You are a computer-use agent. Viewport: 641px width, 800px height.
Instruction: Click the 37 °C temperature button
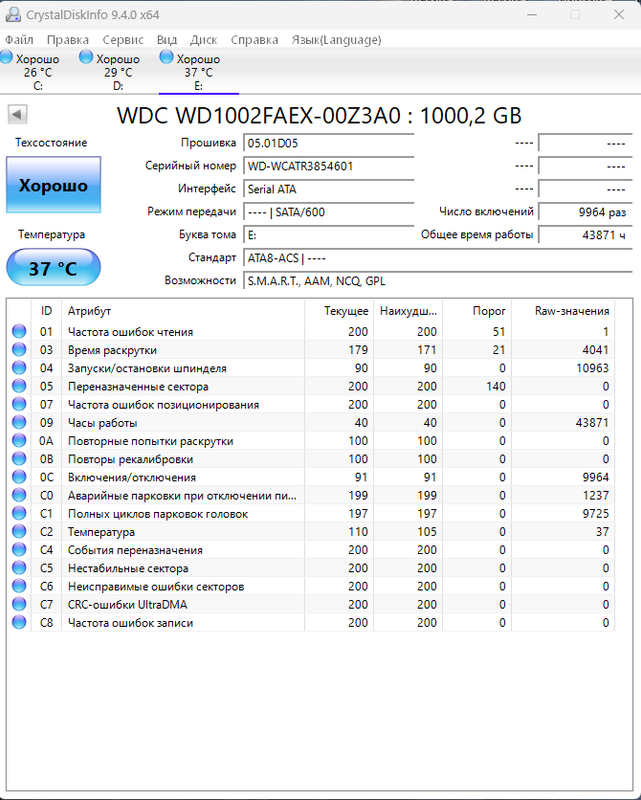54,267
